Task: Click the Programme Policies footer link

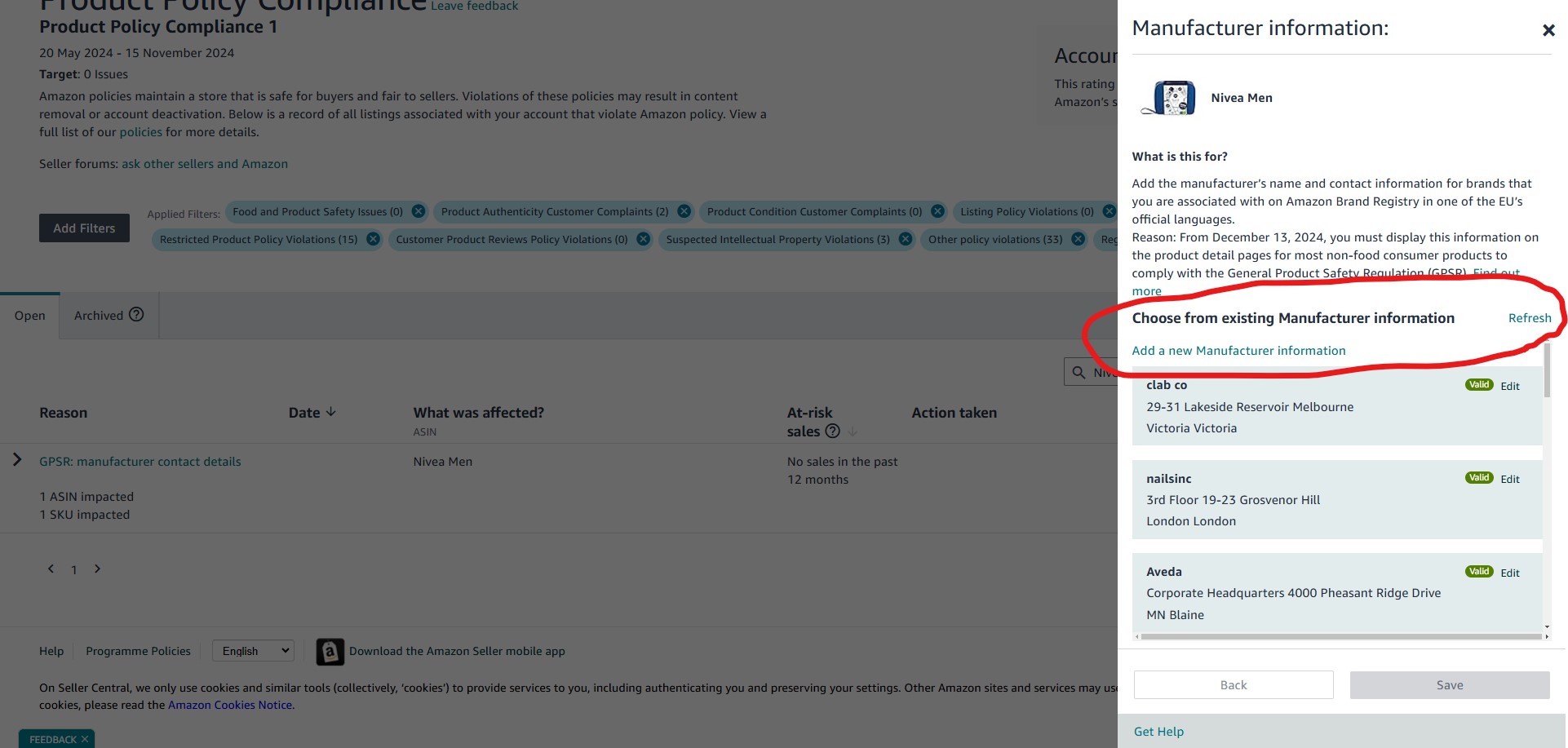Action: click(x=138, y=651)
